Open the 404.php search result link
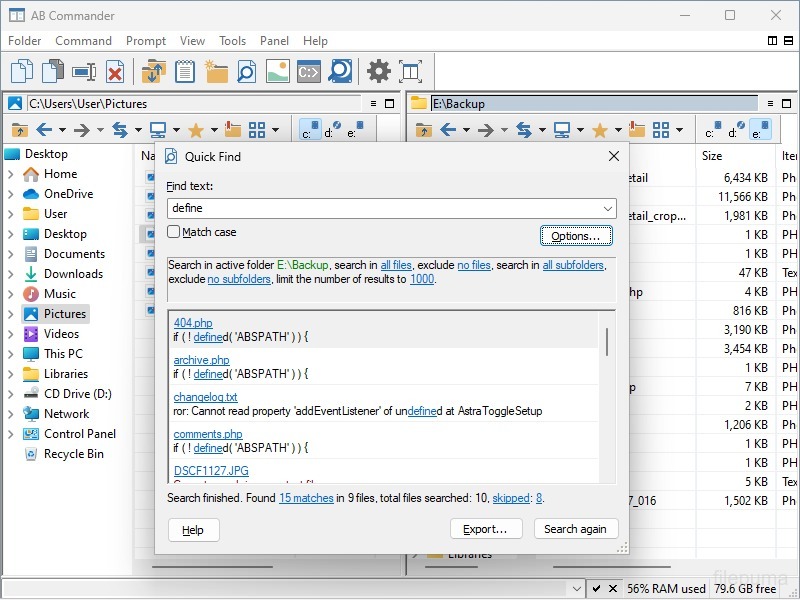The height and width of the screenshot is (600, 800). (x=193, y=323)
